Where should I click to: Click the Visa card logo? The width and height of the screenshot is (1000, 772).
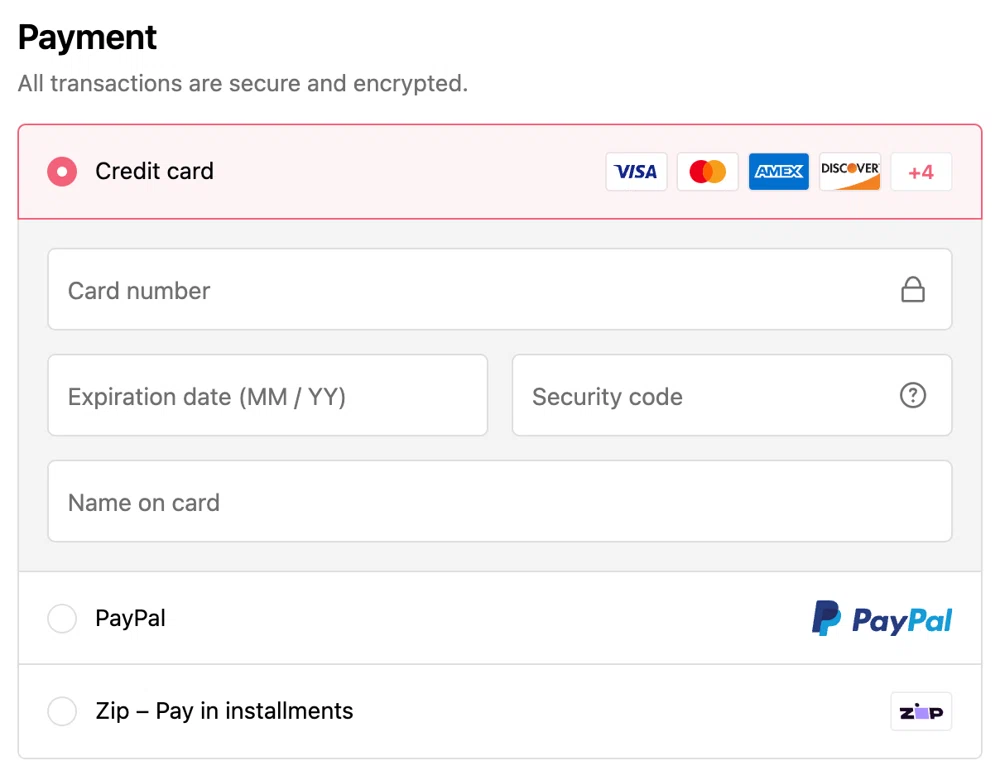(x=636, y=172)
